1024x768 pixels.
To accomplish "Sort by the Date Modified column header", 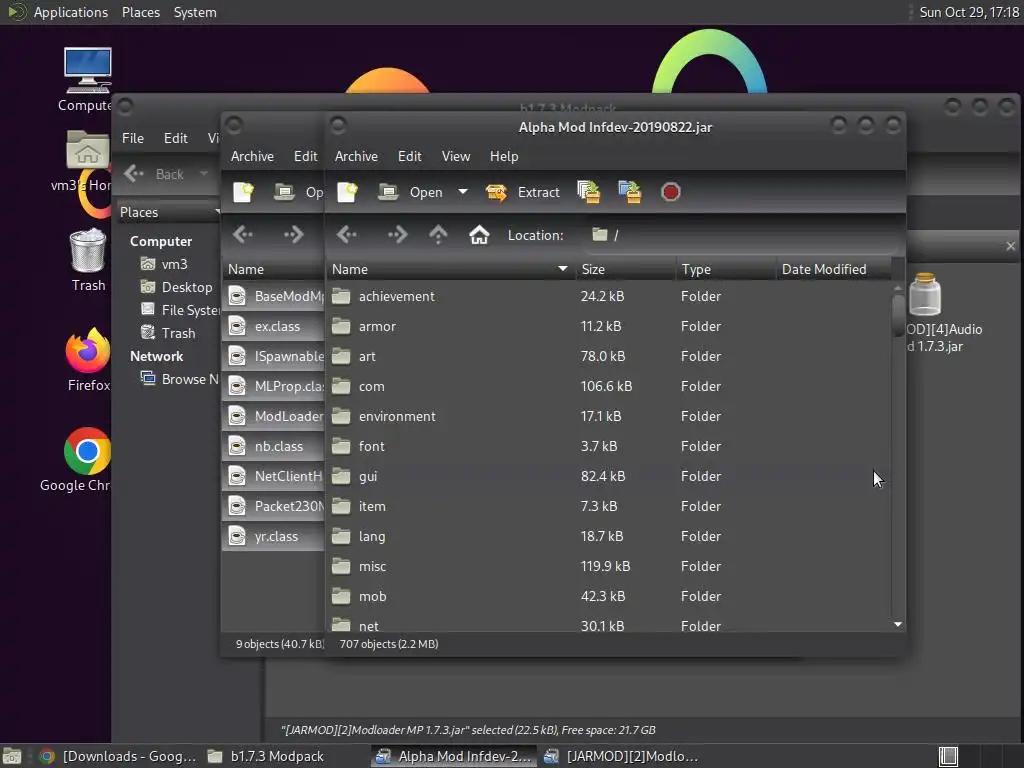I will pos(833,269).
